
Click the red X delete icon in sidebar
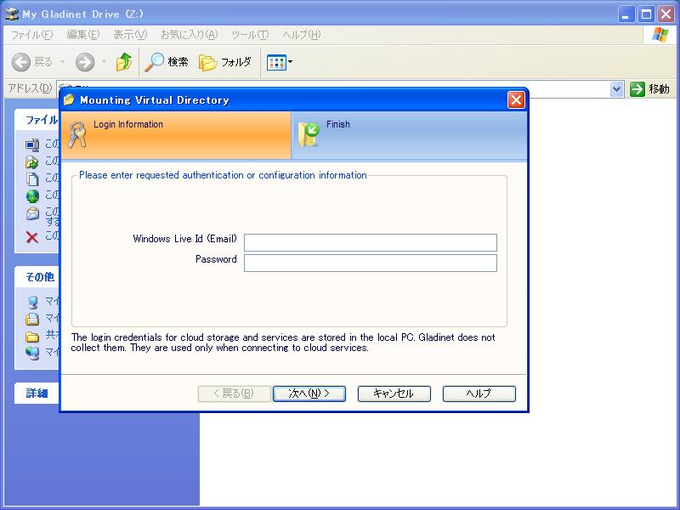tap(32, 237)
